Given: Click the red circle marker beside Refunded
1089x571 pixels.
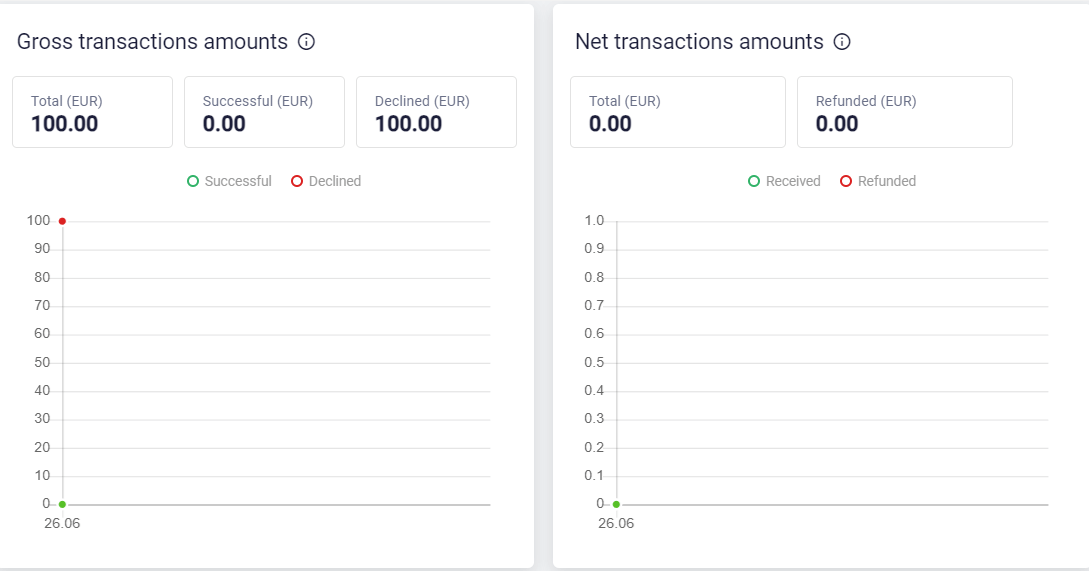Looking at the screenshot, I should [846, 181].
